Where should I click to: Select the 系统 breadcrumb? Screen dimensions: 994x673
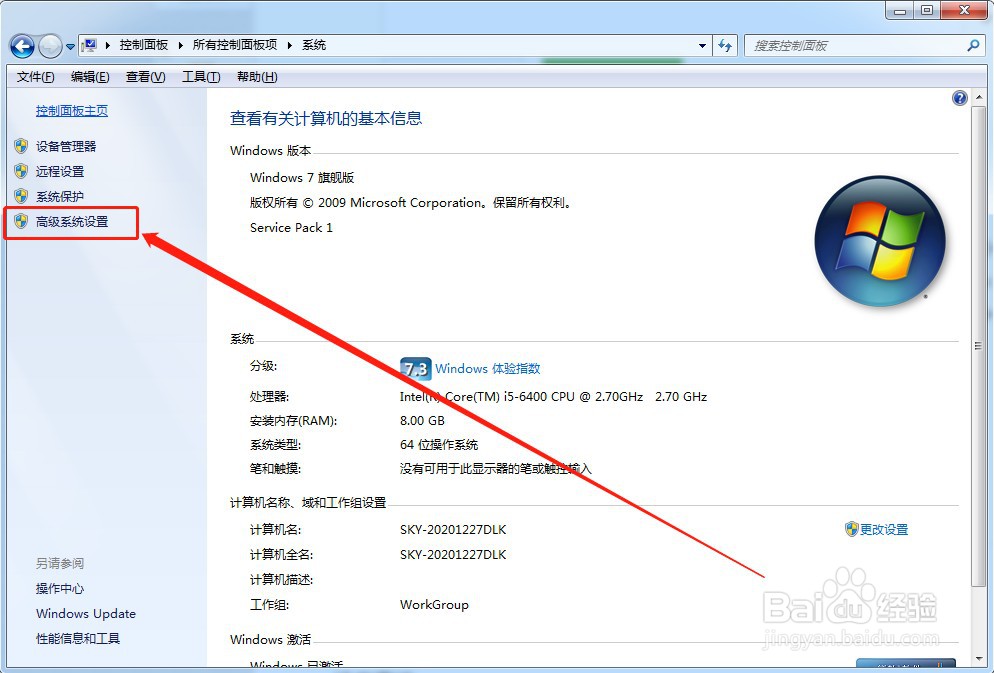click(314, 45)
